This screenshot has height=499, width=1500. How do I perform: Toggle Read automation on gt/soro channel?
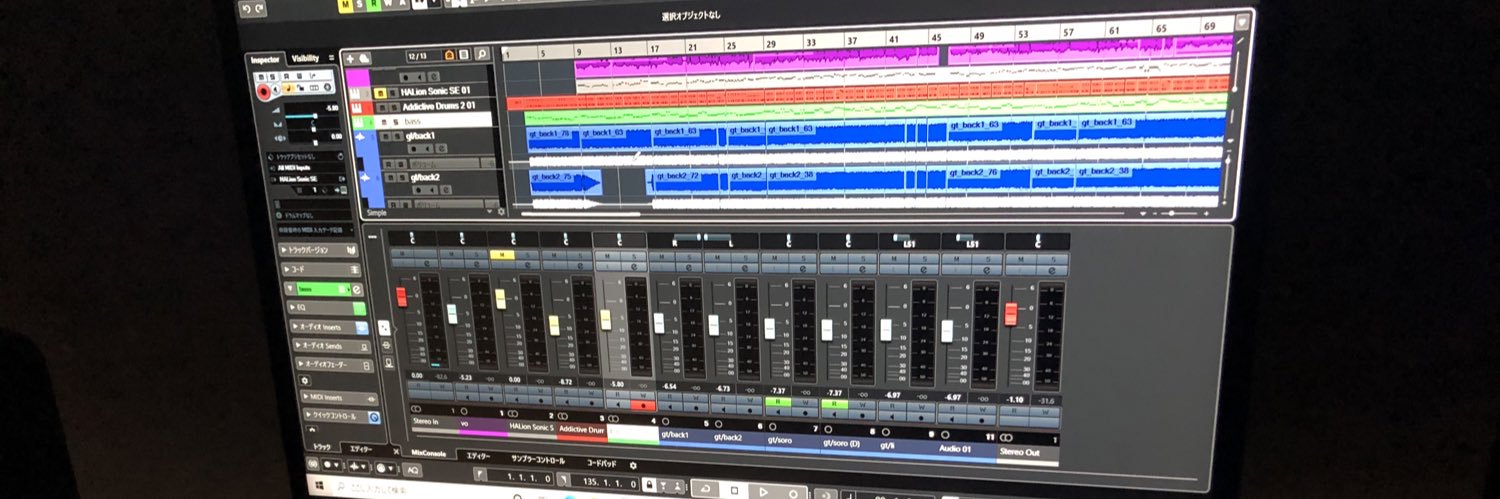[x=777, y=402]
